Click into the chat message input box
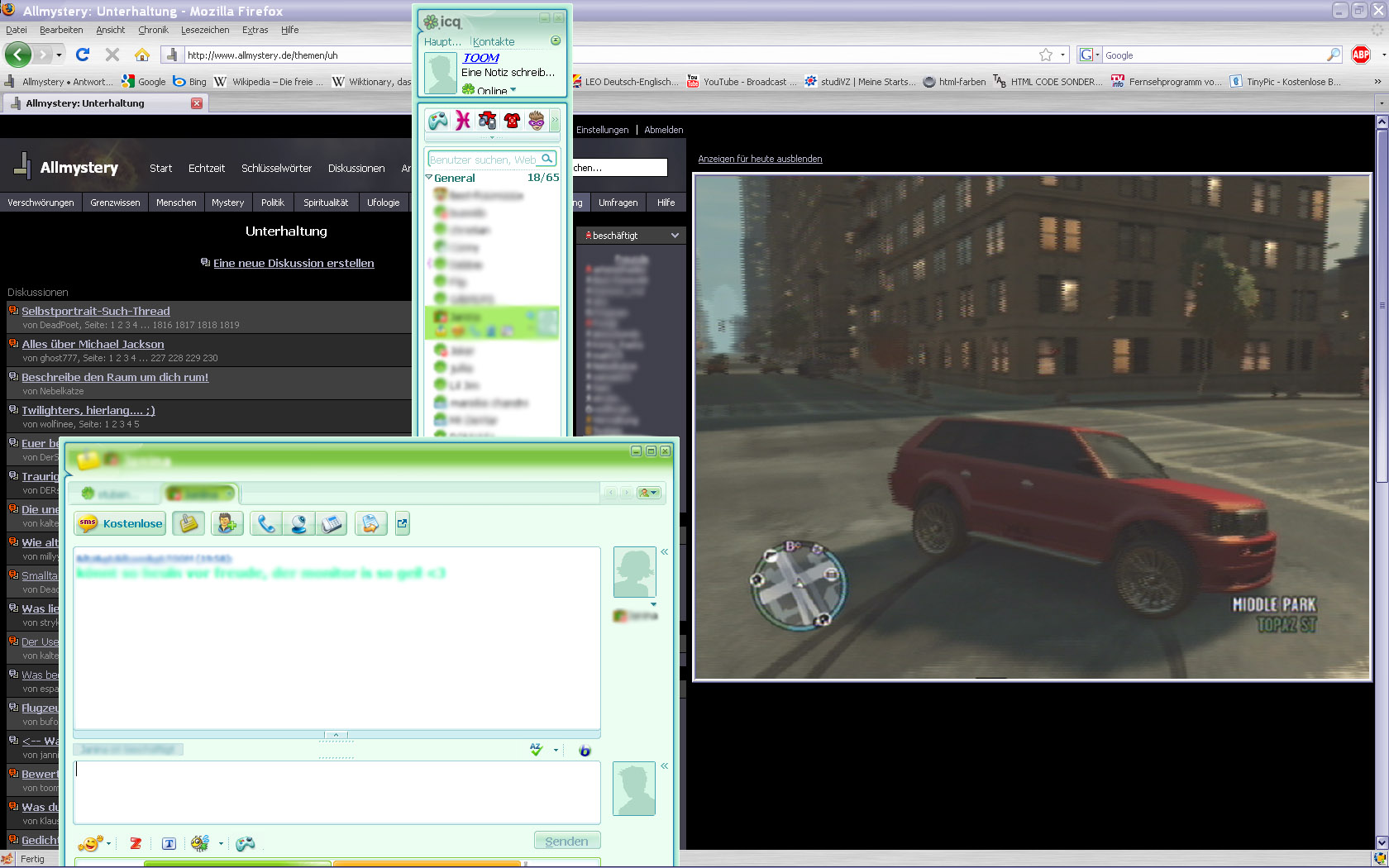This screenshot has width=1389, height=868. tap(337, 792)
